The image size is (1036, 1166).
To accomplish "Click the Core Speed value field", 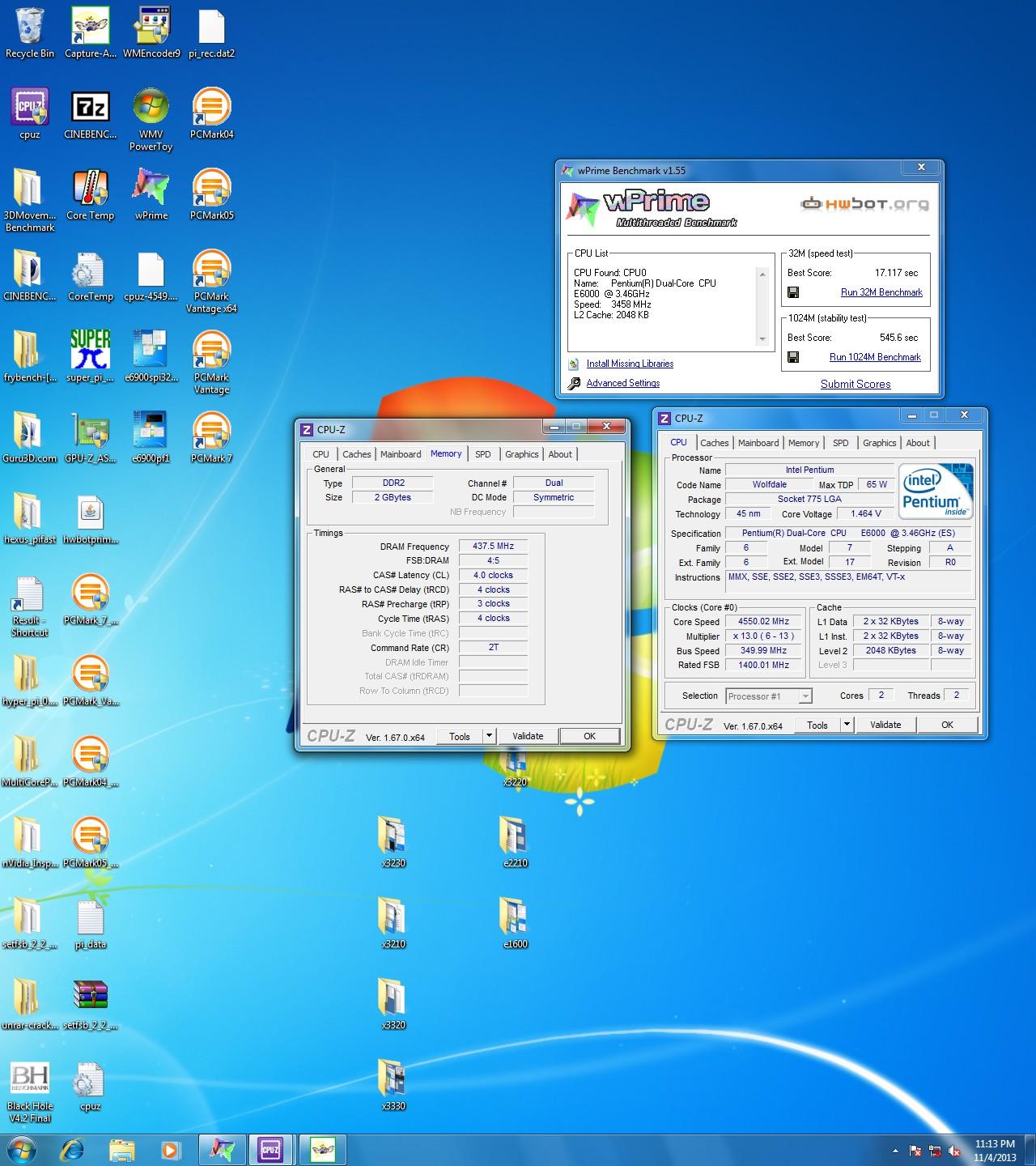I will (763, 621).
